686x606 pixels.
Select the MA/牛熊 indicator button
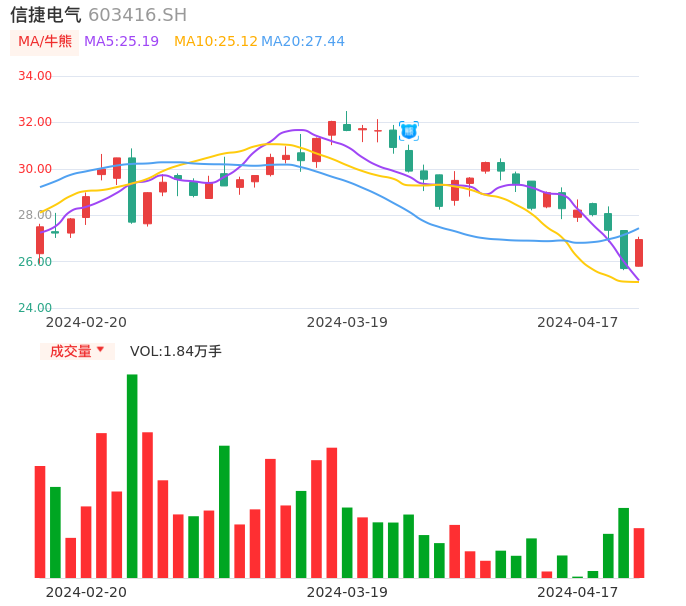click(x=45, y=42)
